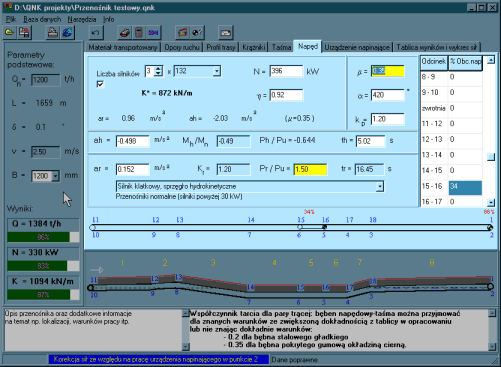Viewport: 501px width, 367px height.
Task: Open the Silnik klatkowy drive type dropdown
Action: (x=380, y=186)
